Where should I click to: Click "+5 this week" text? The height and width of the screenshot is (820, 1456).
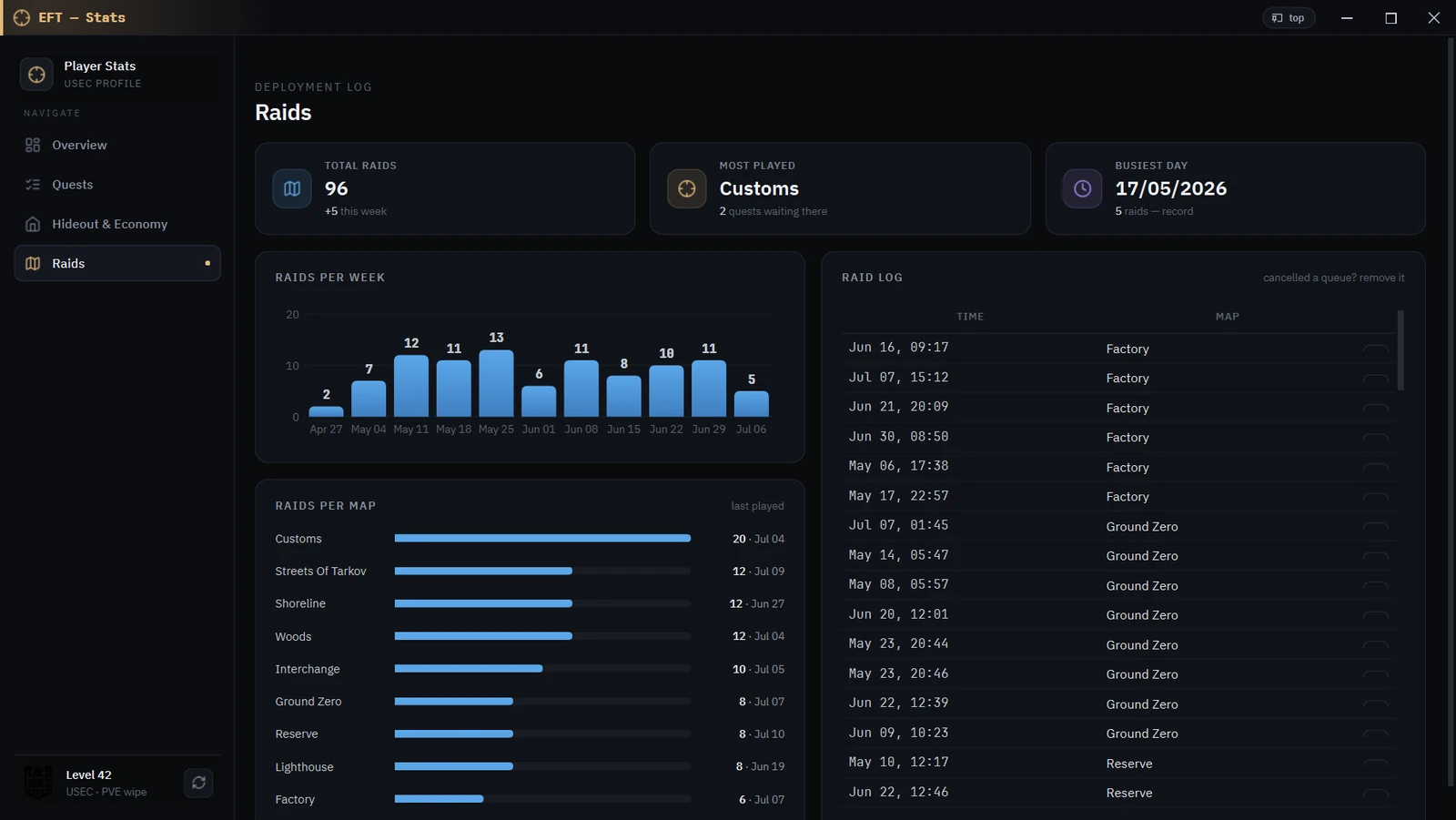pyautogui.click(x=355, y=211)
